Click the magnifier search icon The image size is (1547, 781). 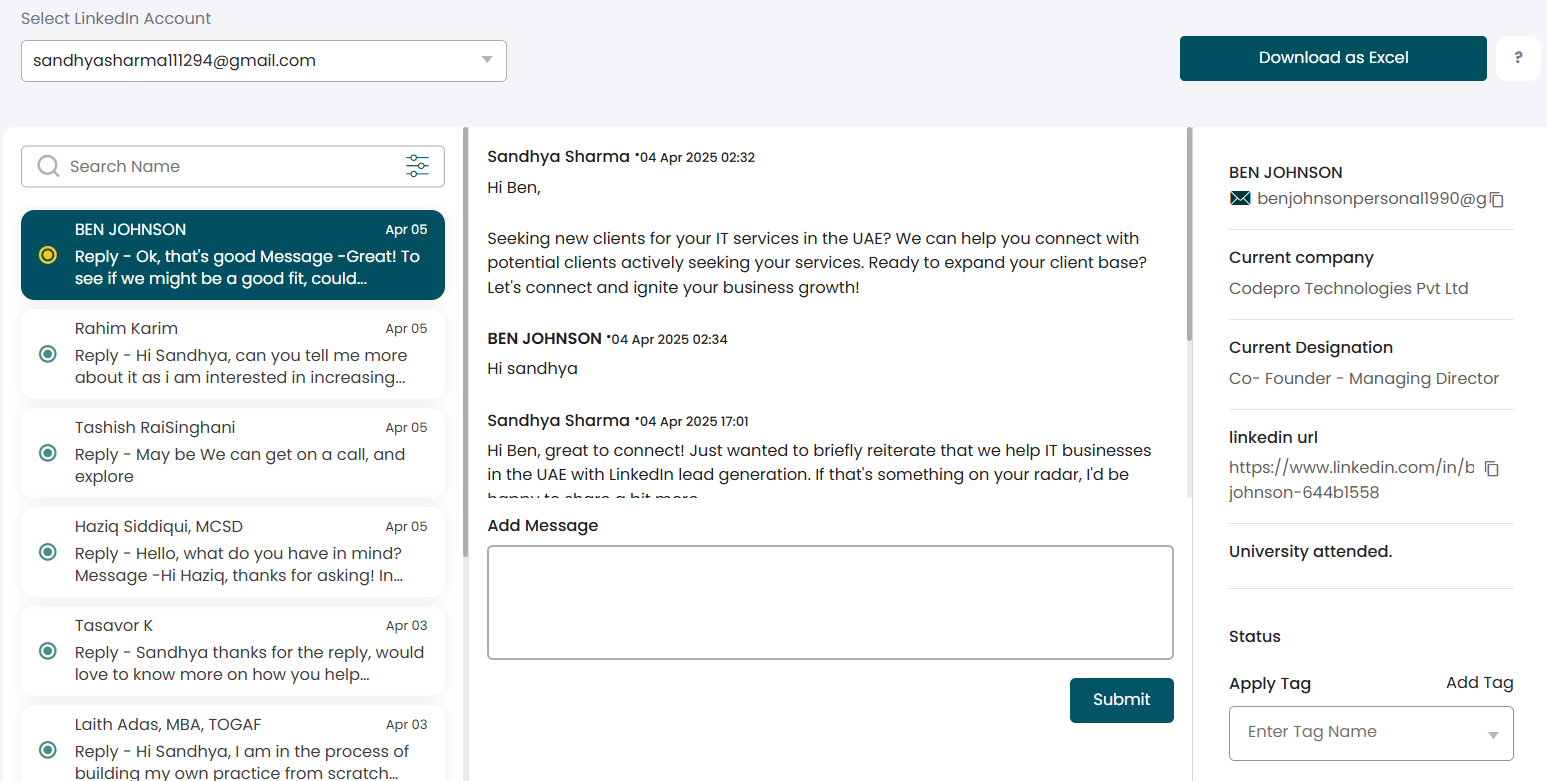48,166
